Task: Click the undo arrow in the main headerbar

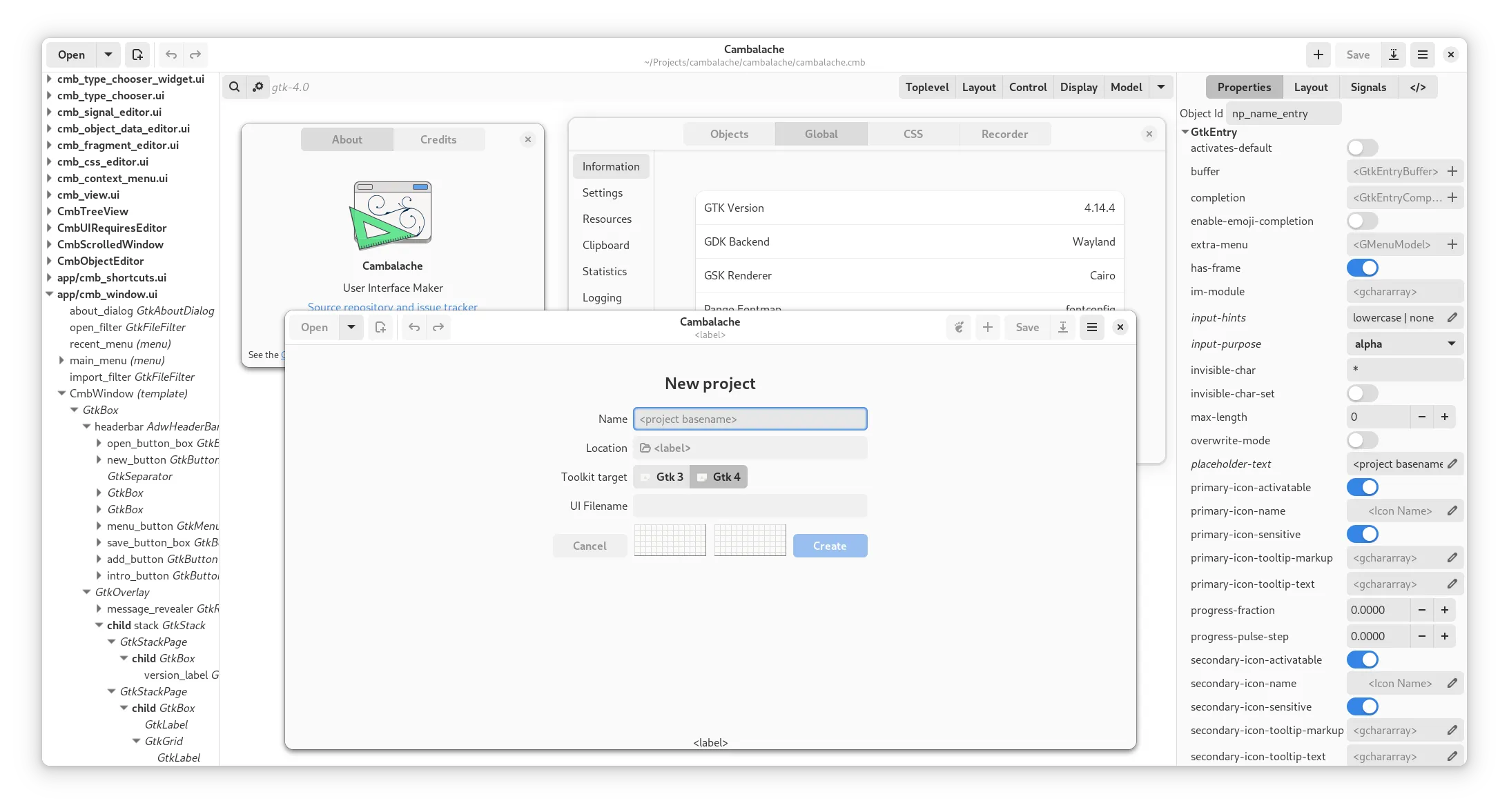Action: (x=171, y=55)
